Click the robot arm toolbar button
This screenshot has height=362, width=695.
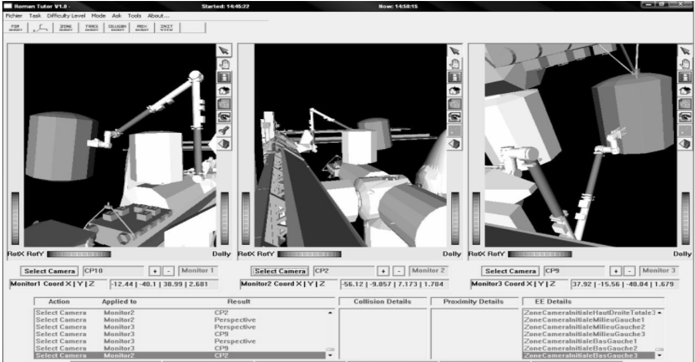pyautogui.click(x=41, y=27)
